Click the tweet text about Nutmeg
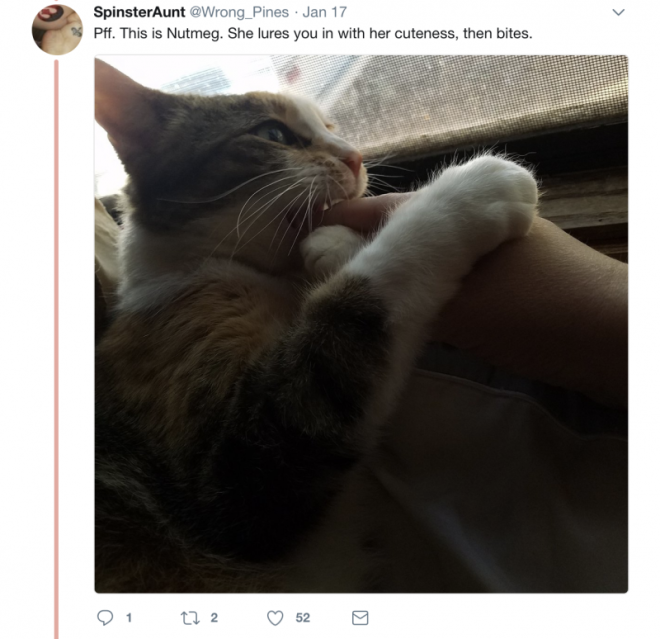 [313, 33]
